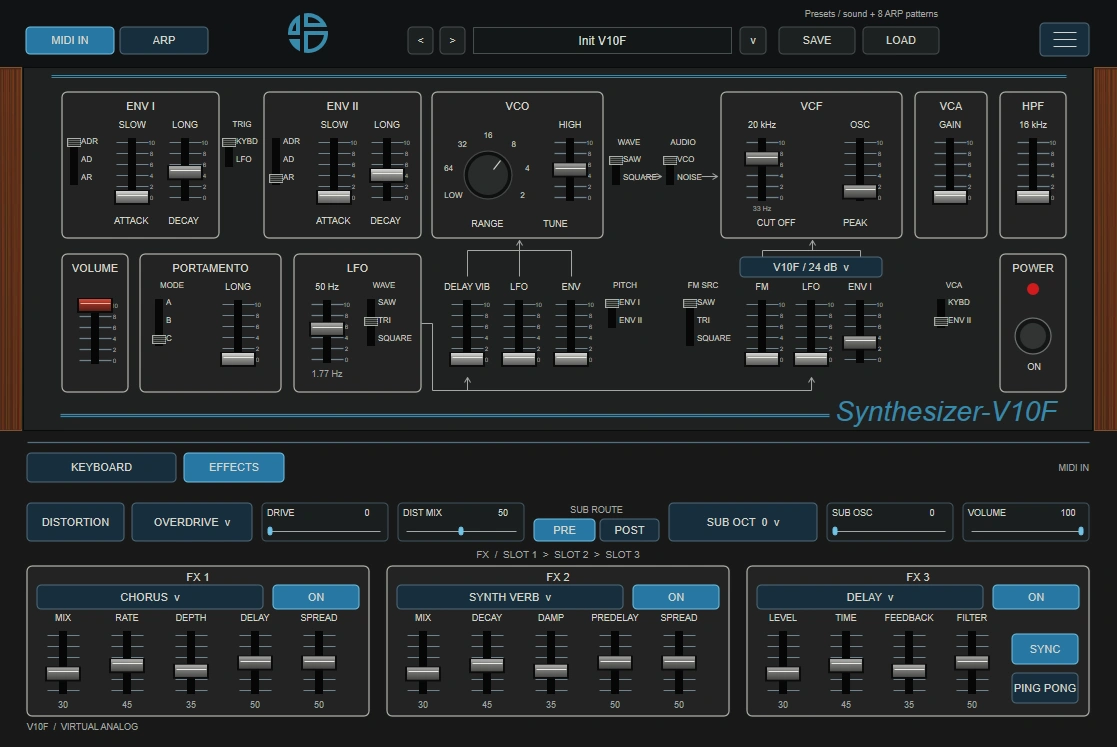
Task: Click the VCO TUNE fader
Action: (570, 169)
